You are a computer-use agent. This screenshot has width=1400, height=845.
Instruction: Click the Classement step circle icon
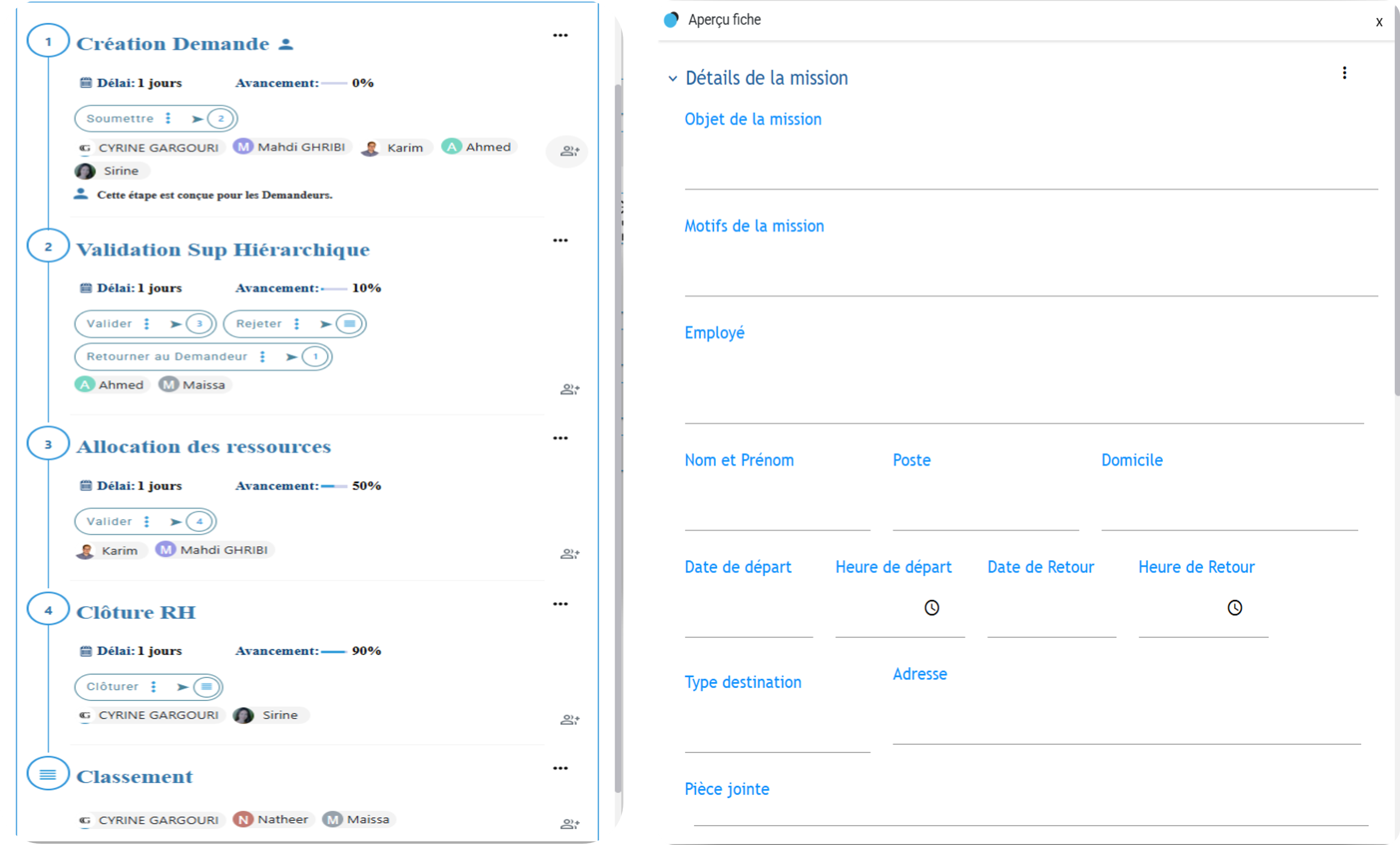coord(48,774)
